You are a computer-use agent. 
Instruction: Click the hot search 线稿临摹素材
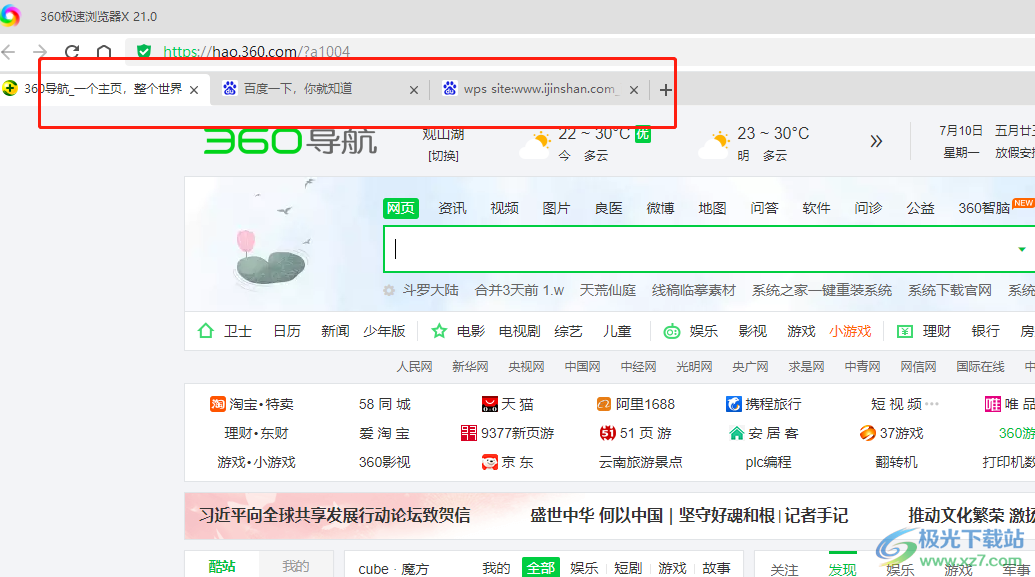pyautogui.click(x=693, y=290)
